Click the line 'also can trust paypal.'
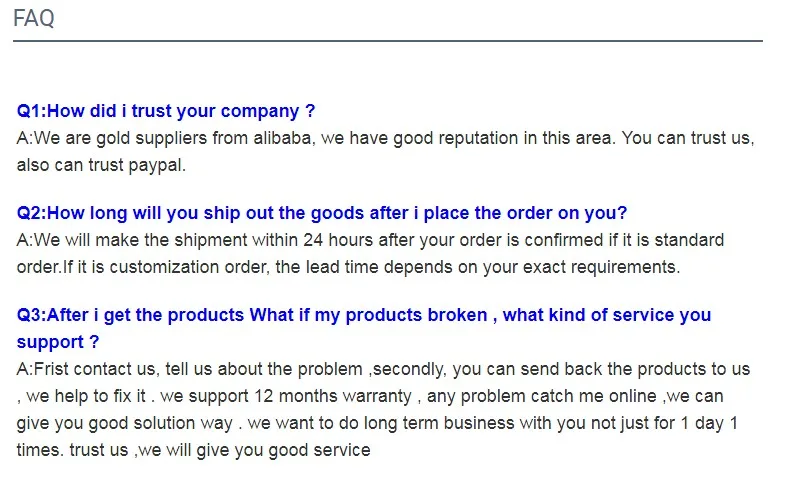 (101, 165)
